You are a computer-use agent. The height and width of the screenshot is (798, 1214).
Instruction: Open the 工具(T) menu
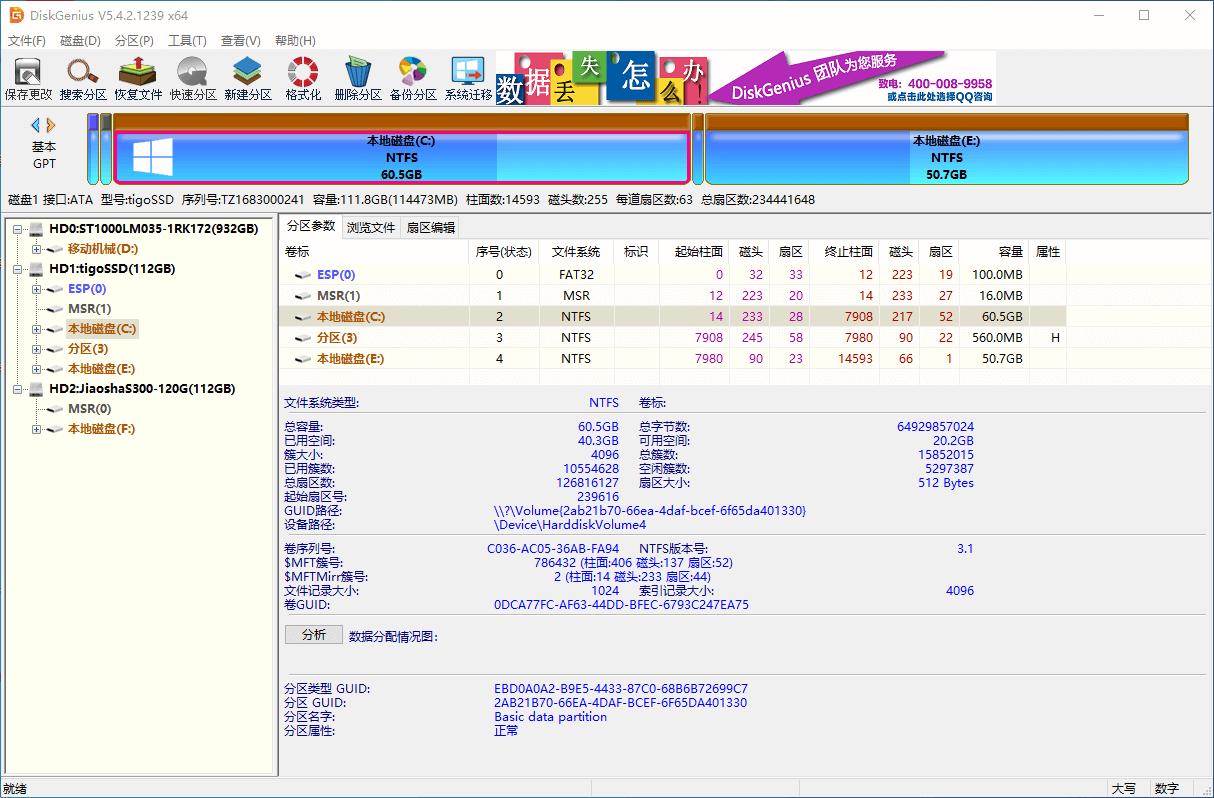click(187, 41)
